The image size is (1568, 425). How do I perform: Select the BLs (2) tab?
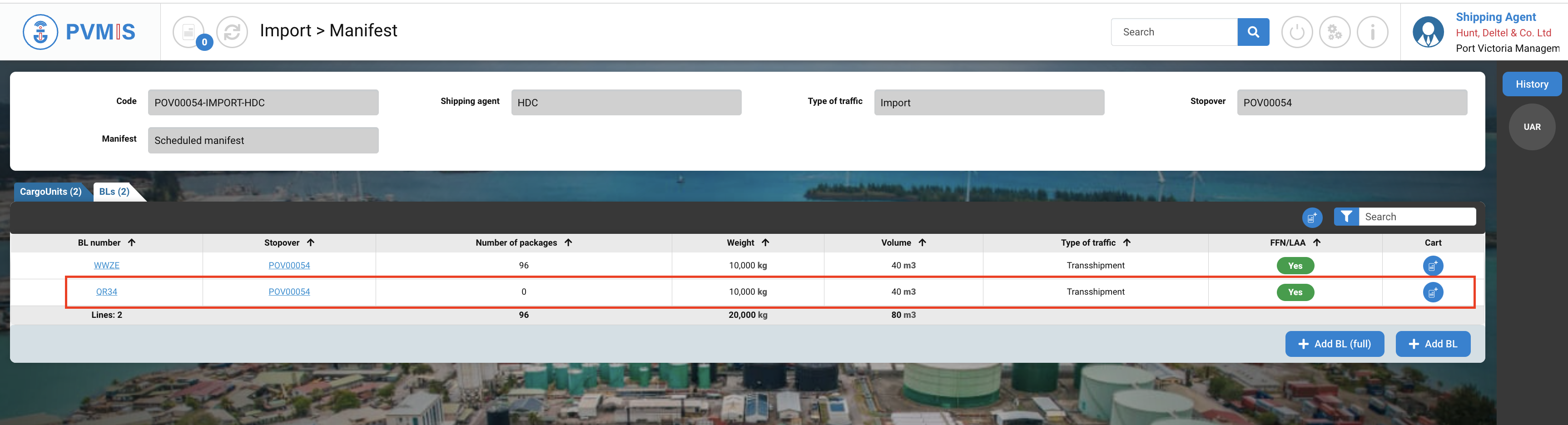click(114, 192)
